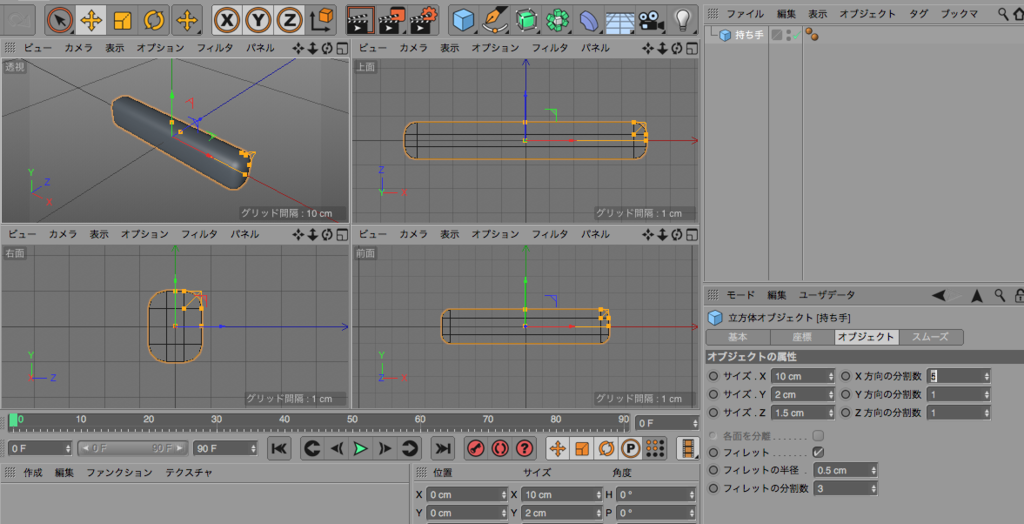Click the phong tag on 持ち手

tap(812, 35)
